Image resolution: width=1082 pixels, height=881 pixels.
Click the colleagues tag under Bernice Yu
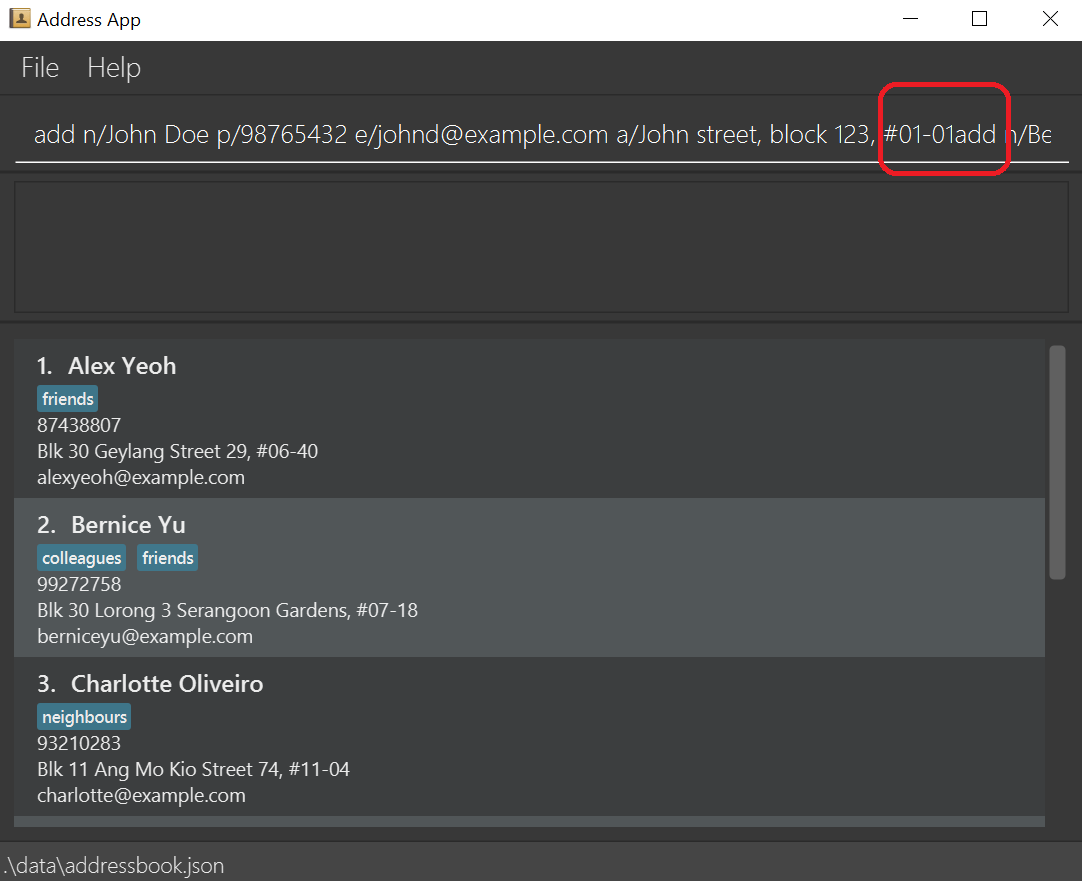(81, 558)
